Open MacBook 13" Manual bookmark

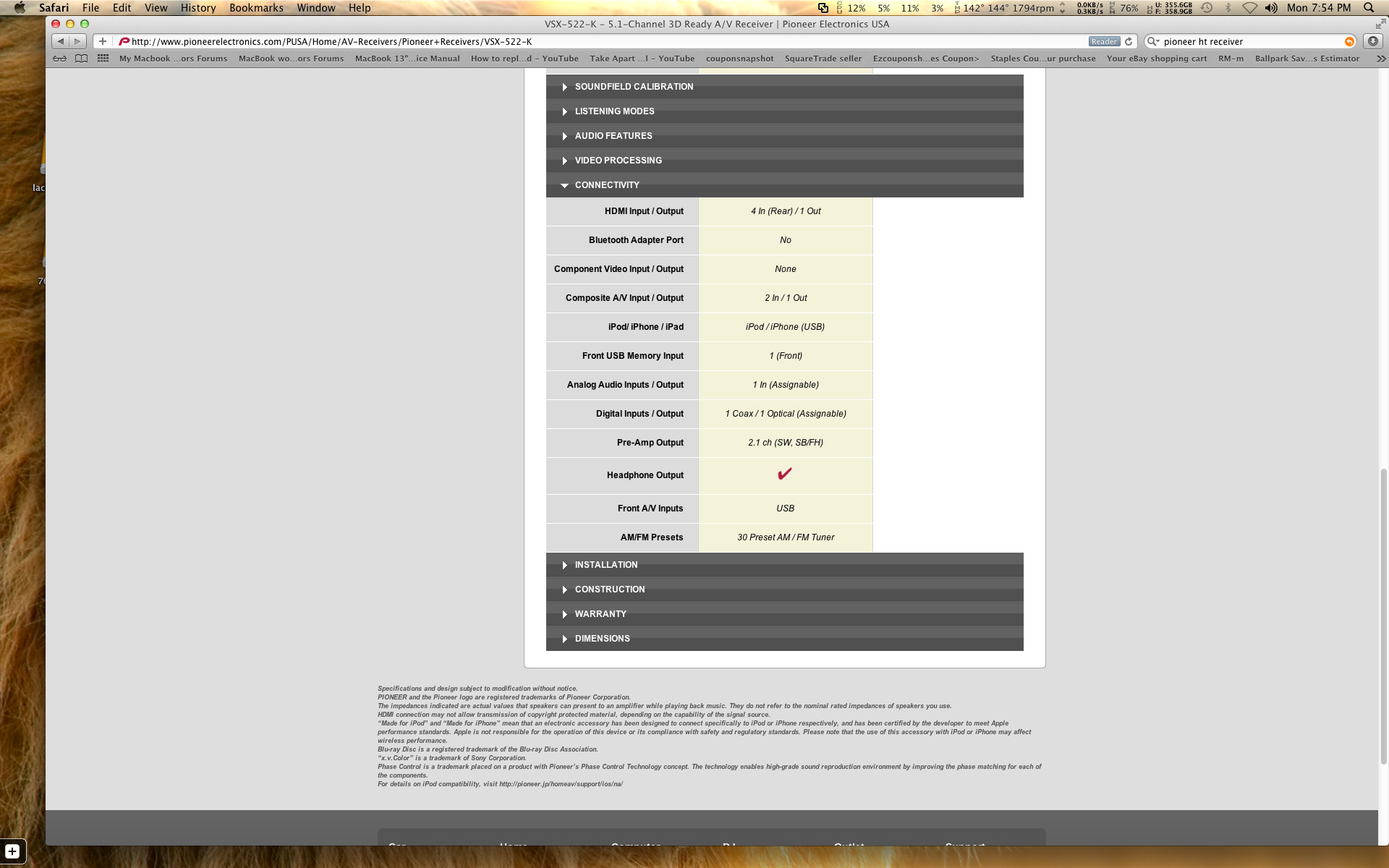point(407,59)
